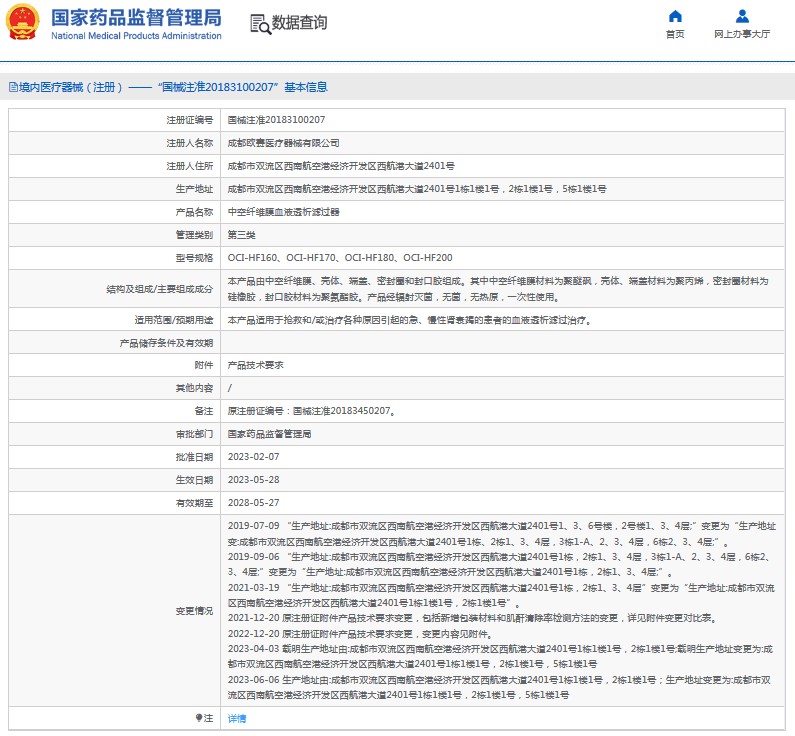795x736 pixels.
Task: Click the national emblem logo
Action: click(x=23, y=23)
